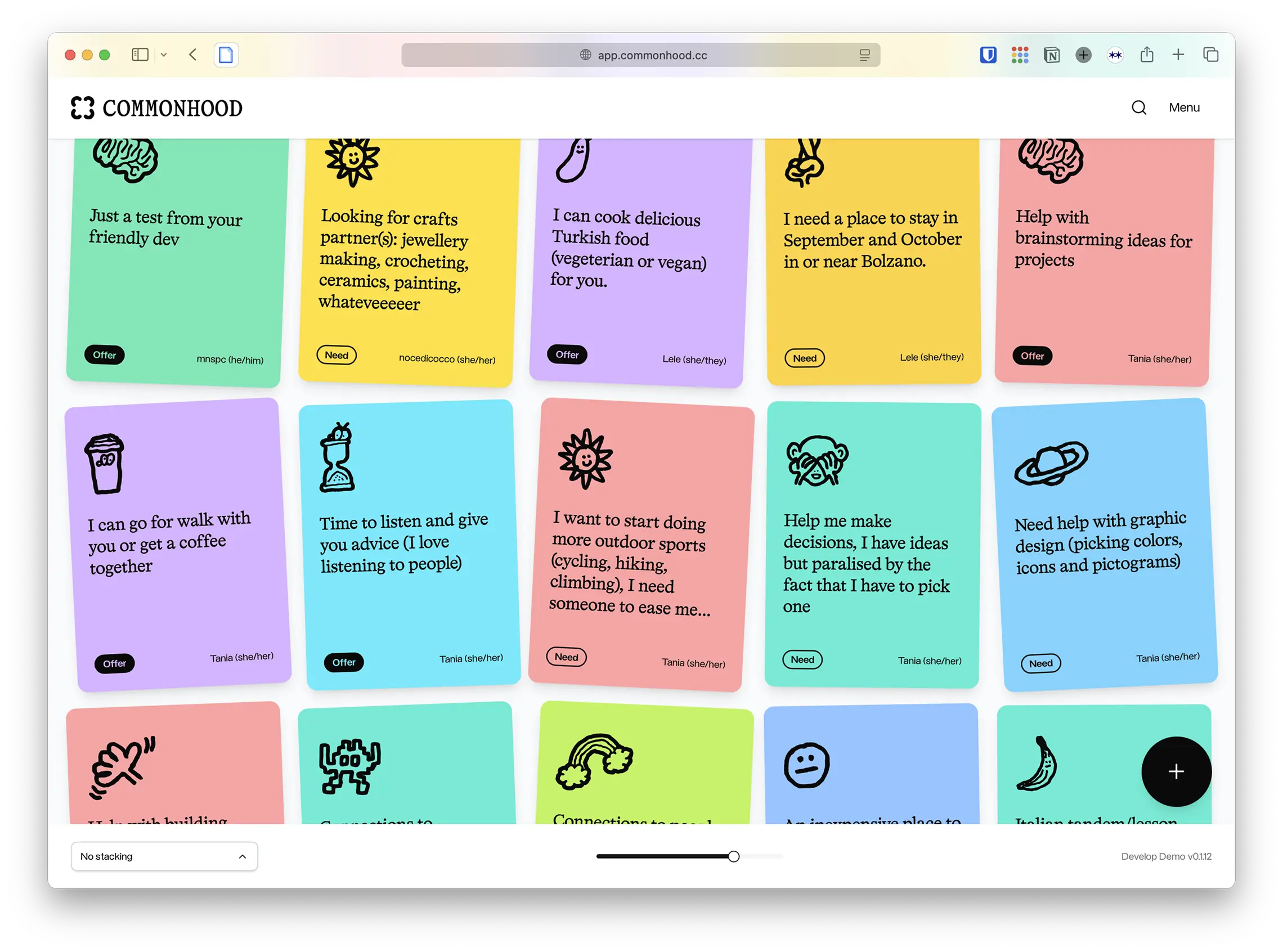This screenshot has height=952, width=1283.
Task: Open the reader view icon in address bar
Action: click(x=864, y=55)
